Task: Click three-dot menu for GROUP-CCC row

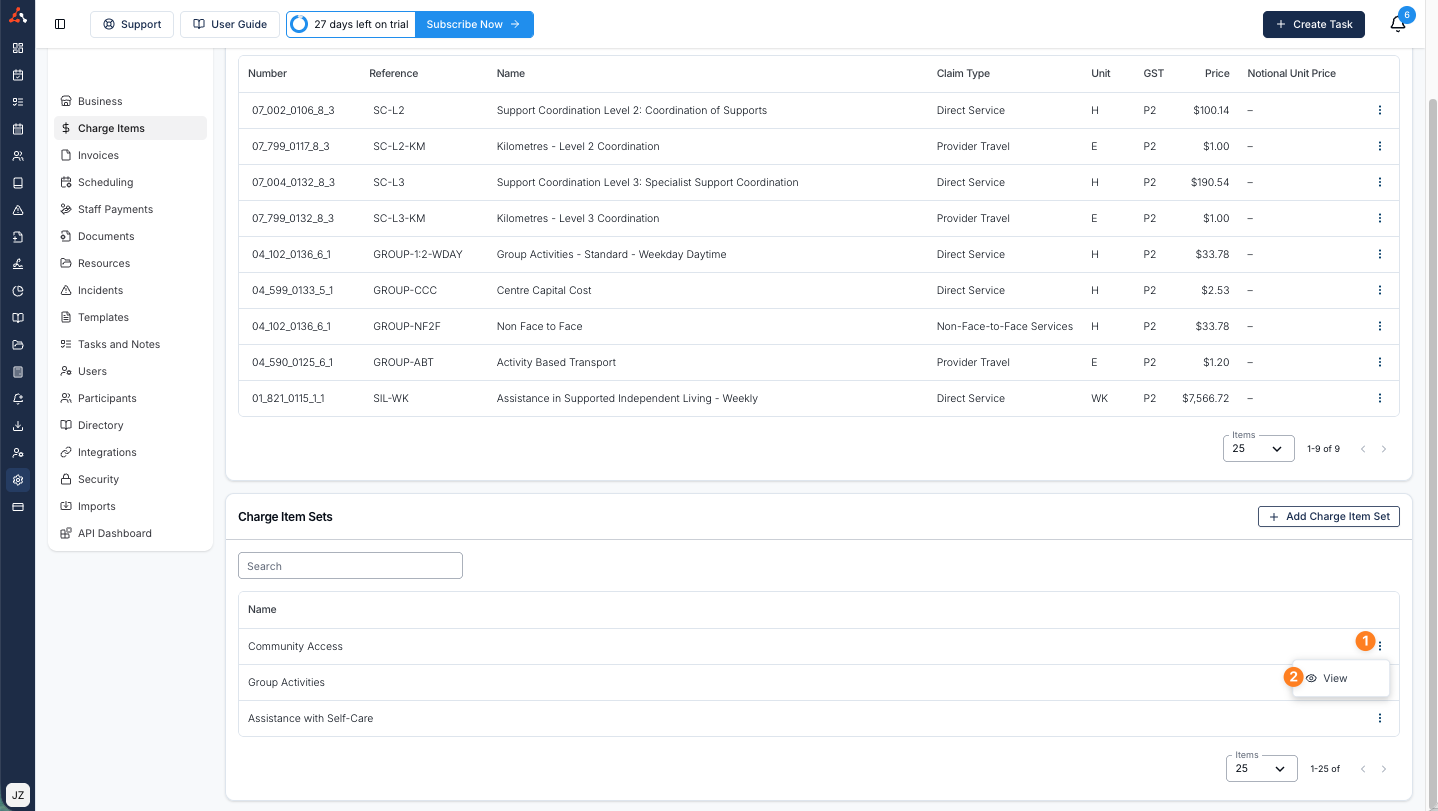Action: click(x=1380, y=290)
